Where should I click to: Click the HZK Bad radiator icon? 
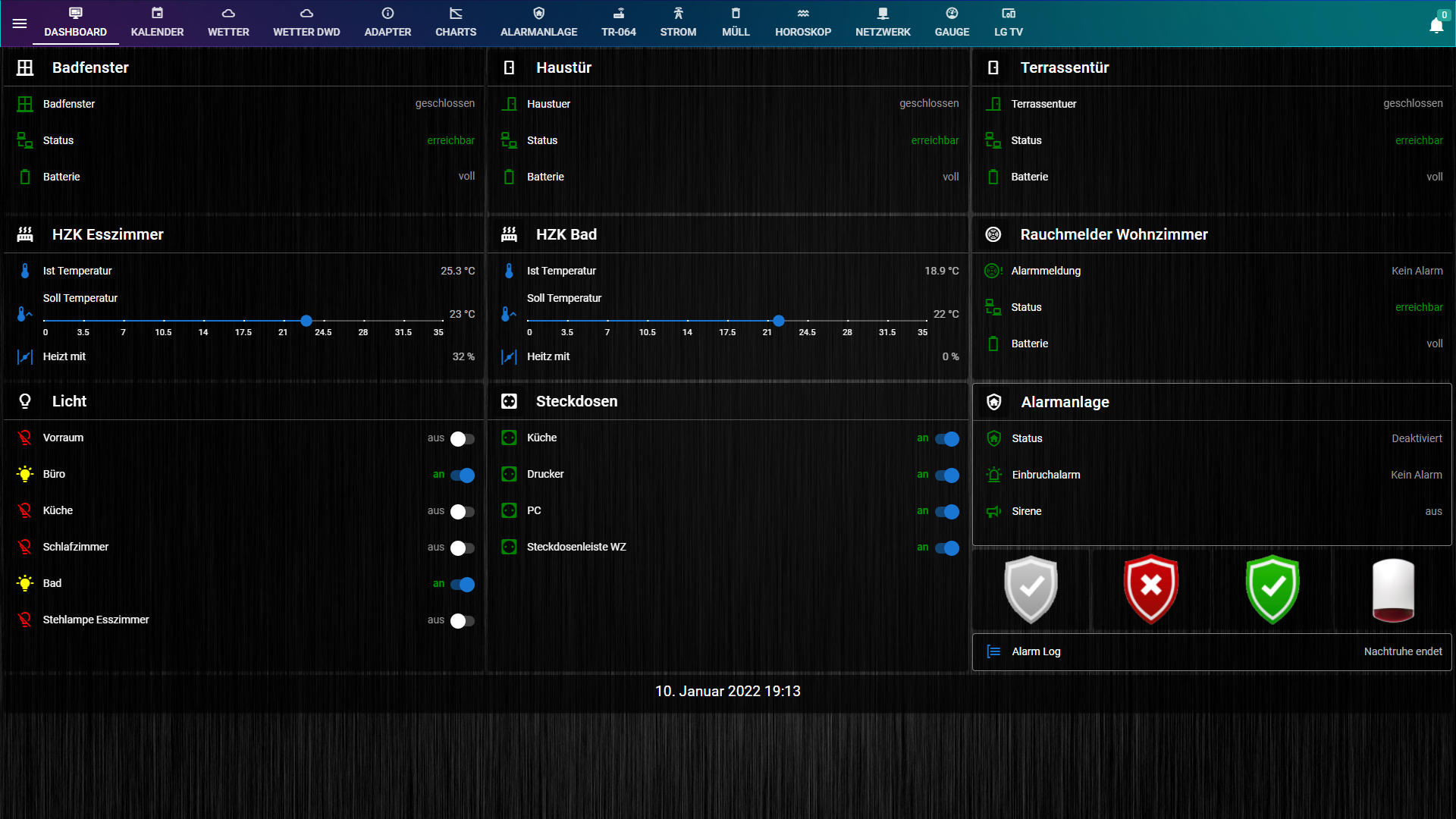click(509, 234)
